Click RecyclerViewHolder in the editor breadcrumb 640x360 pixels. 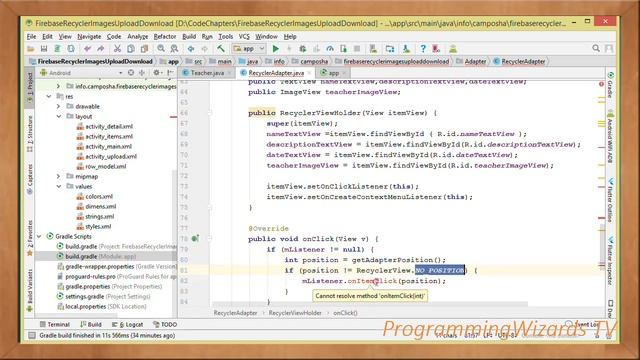(295, 313)
